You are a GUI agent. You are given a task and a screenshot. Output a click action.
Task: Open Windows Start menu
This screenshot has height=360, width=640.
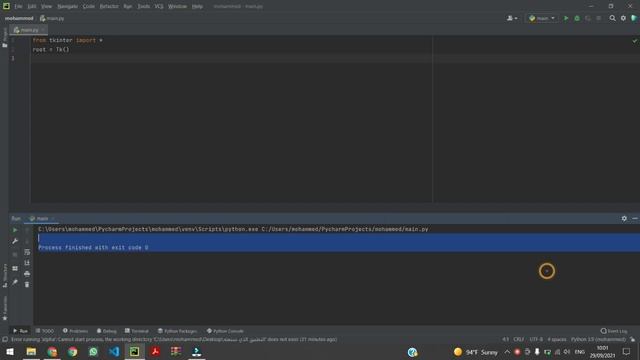coord(10,352)
